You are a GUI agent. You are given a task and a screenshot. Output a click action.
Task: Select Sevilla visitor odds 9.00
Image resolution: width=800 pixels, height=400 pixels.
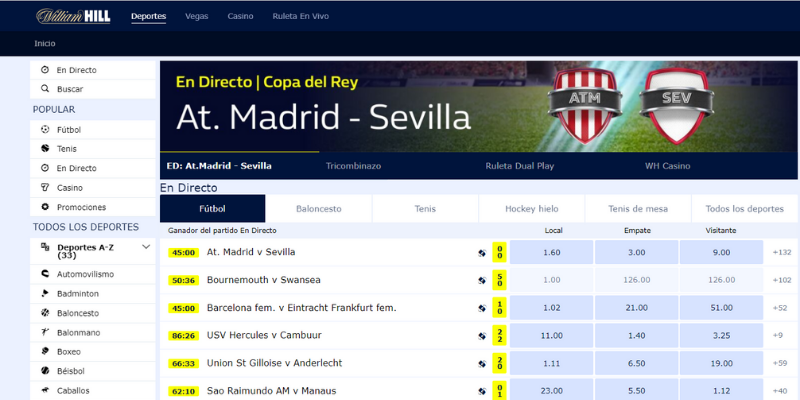[721, 252]
